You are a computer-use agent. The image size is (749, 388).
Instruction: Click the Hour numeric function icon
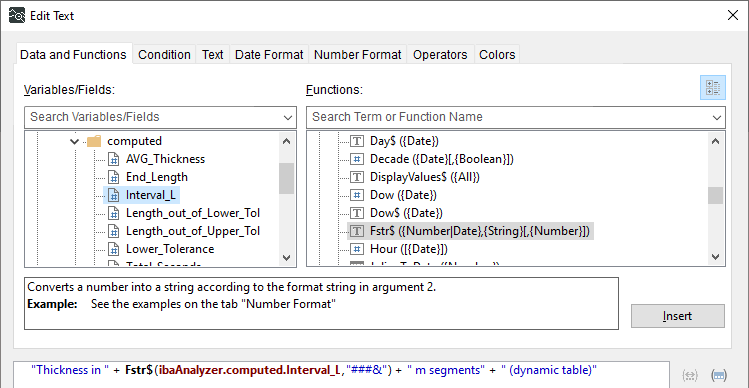pyautogui.click(x=357, y=249)
